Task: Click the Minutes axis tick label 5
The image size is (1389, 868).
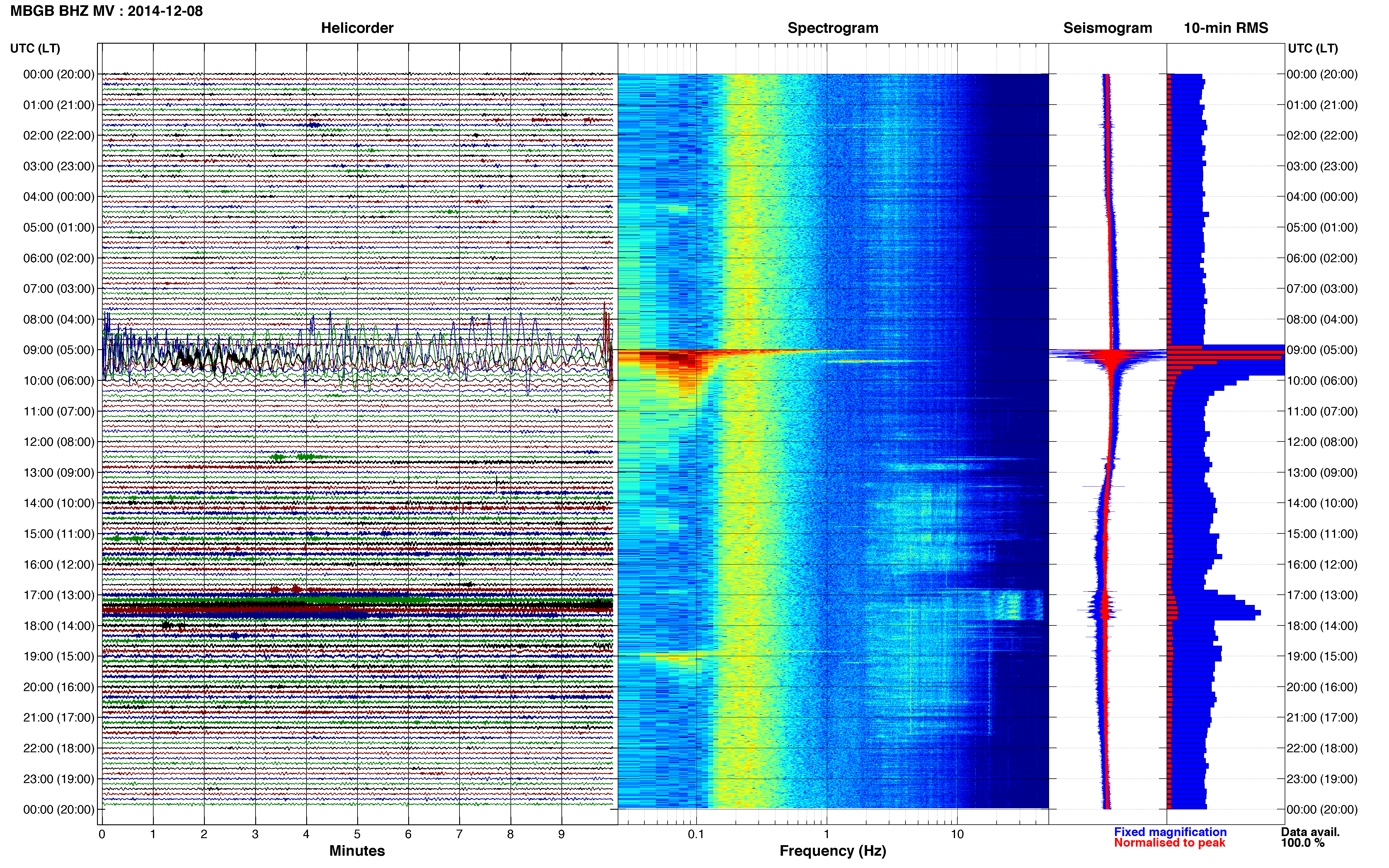Action: point(357,834)
